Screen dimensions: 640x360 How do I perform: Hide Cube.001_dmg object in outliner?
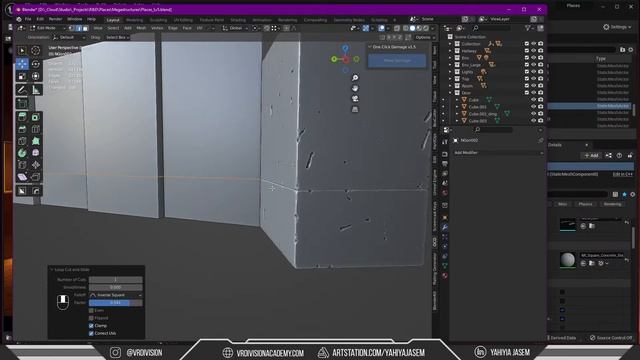533,114
